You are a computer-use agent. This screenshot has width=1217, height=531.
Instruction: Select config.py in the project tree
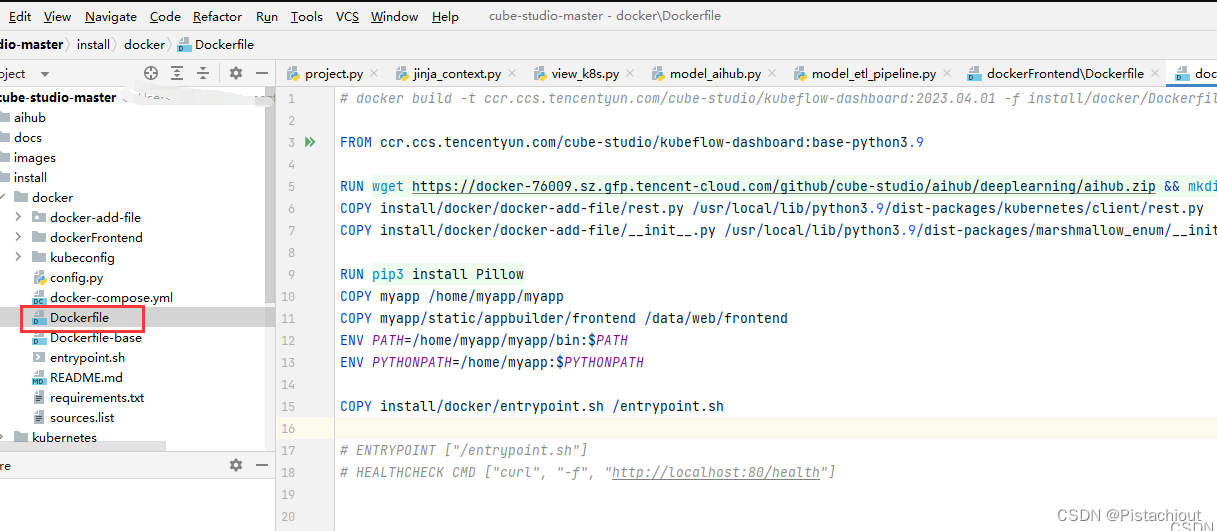(76, 277)
